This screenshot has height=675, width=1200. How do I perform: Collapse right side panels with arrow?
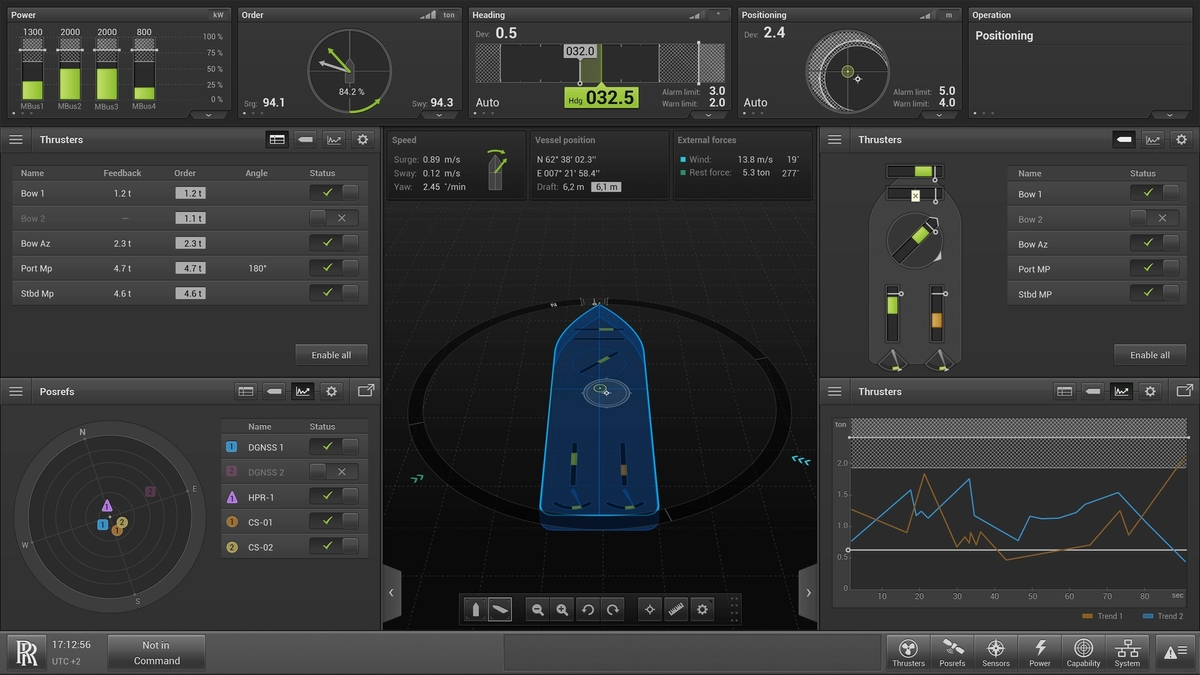point(808,592)
